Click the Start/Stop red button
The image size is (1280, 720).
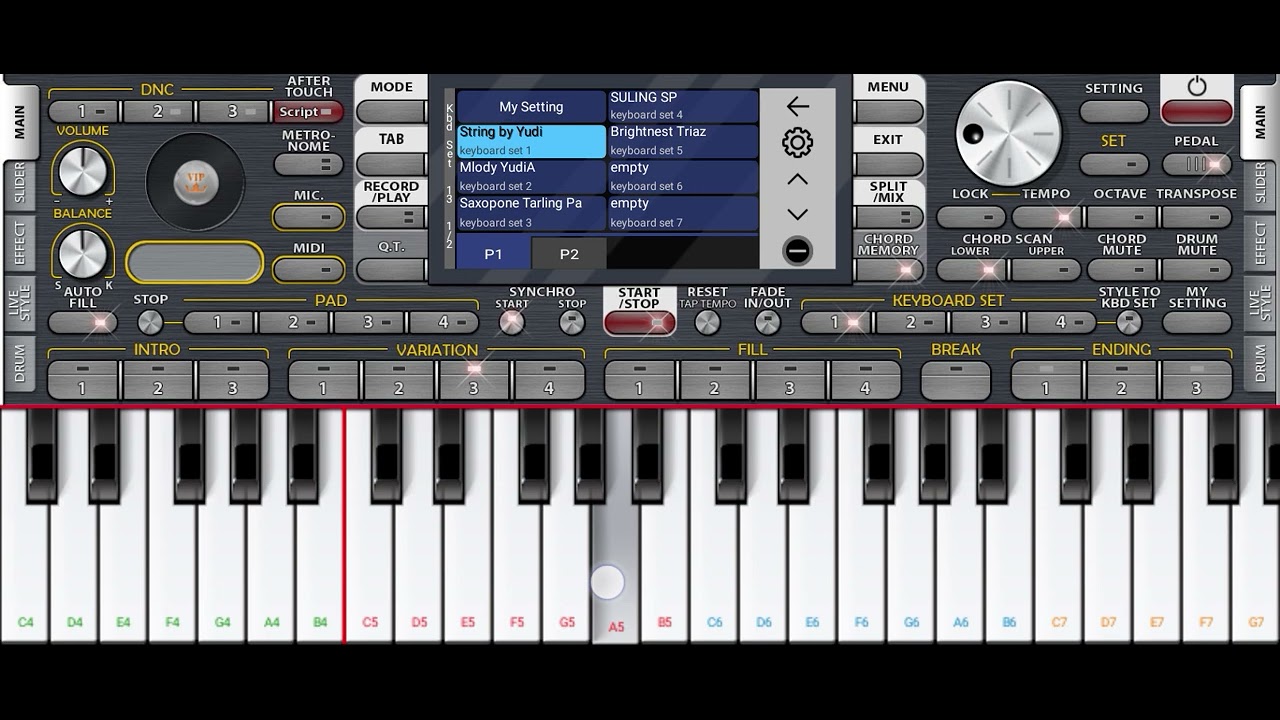pyautogui.click(x=640, y=323)
